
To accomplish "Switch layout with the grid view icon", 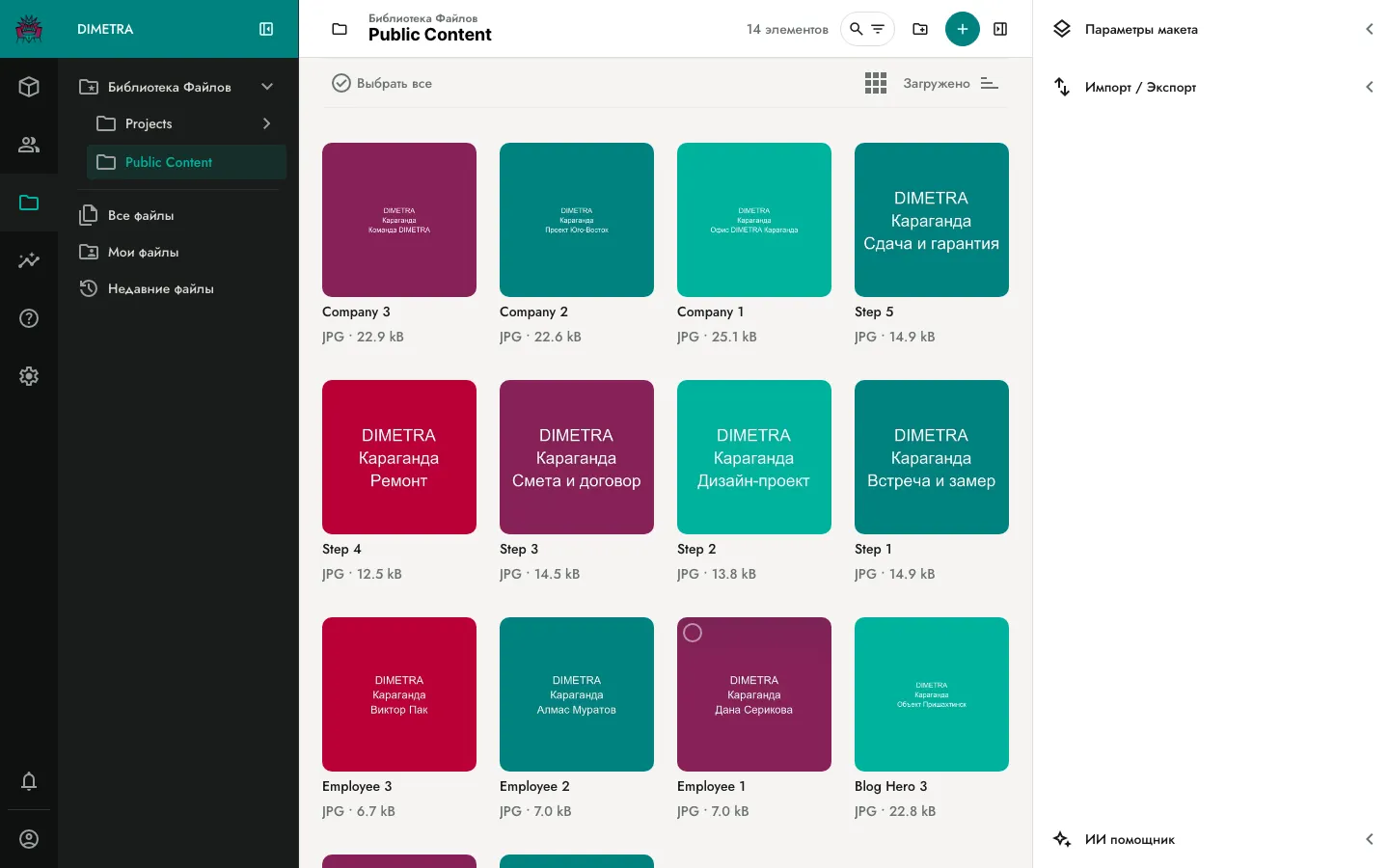I will pos(876,83).
